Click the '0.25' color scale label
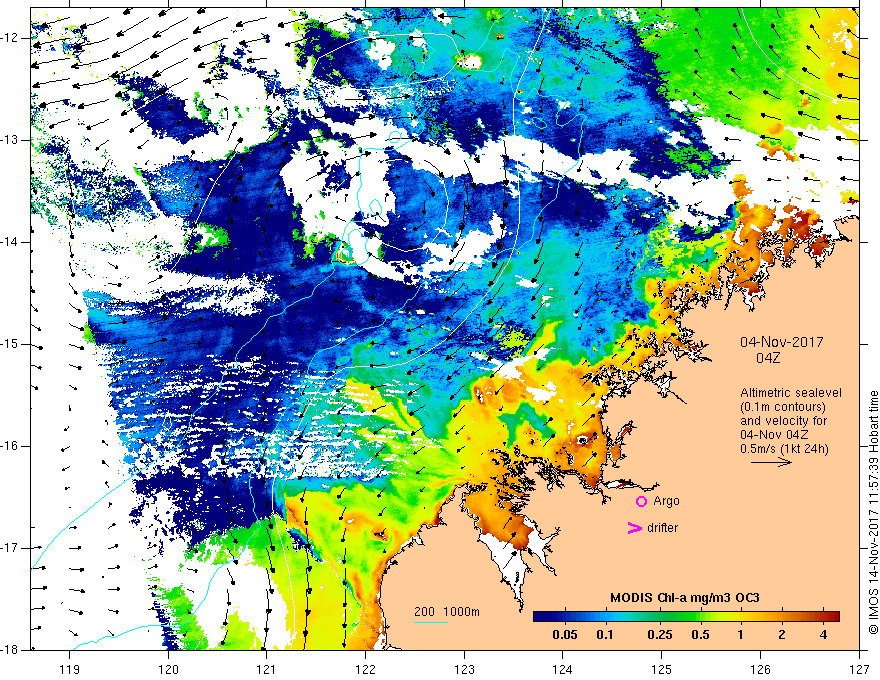This screenshot has height=680, width=880. 659,635
